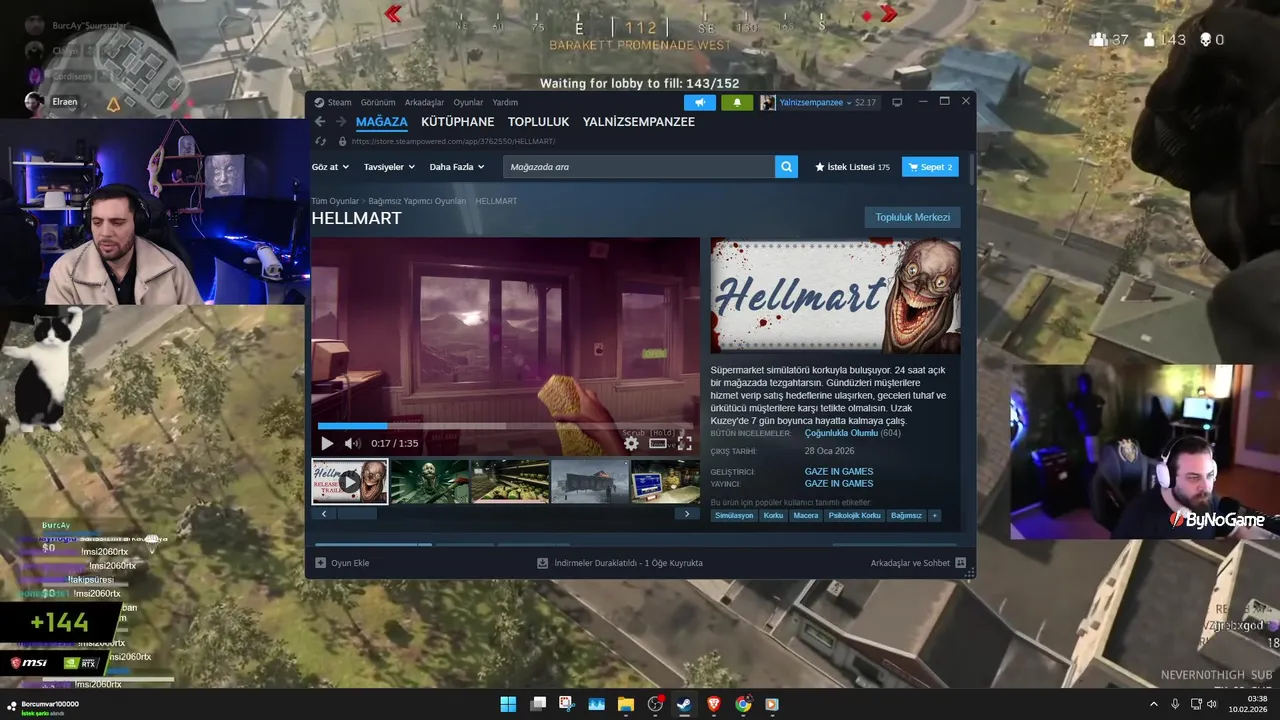
Task: Play the Hellmart trailer video
Action: [327, 443]
